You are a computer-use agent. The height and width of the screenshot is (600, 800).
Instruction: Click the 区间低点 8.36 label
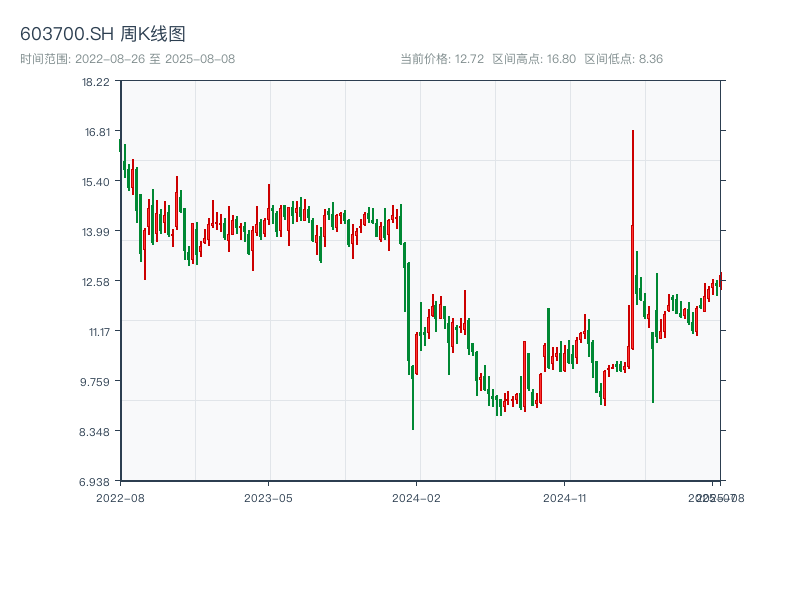[x=624, y=59]
